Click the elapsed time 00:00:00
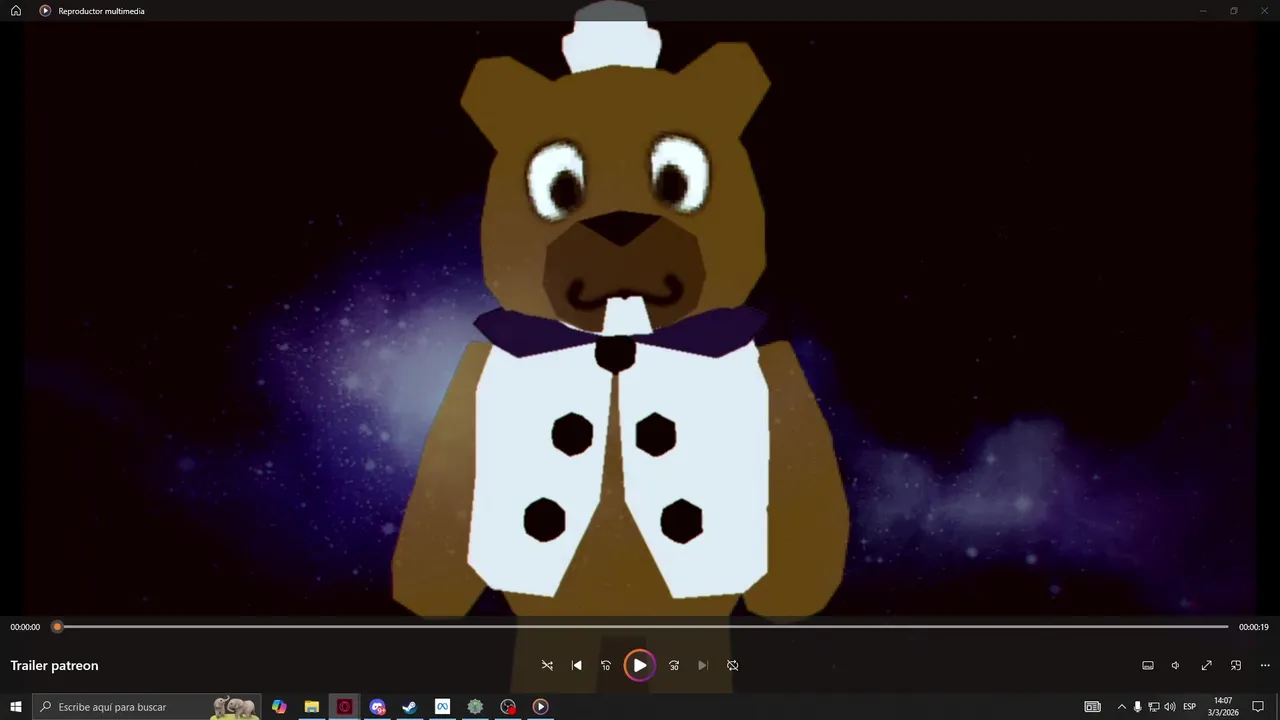This screenshot has height=720, width=1280. 25,627
